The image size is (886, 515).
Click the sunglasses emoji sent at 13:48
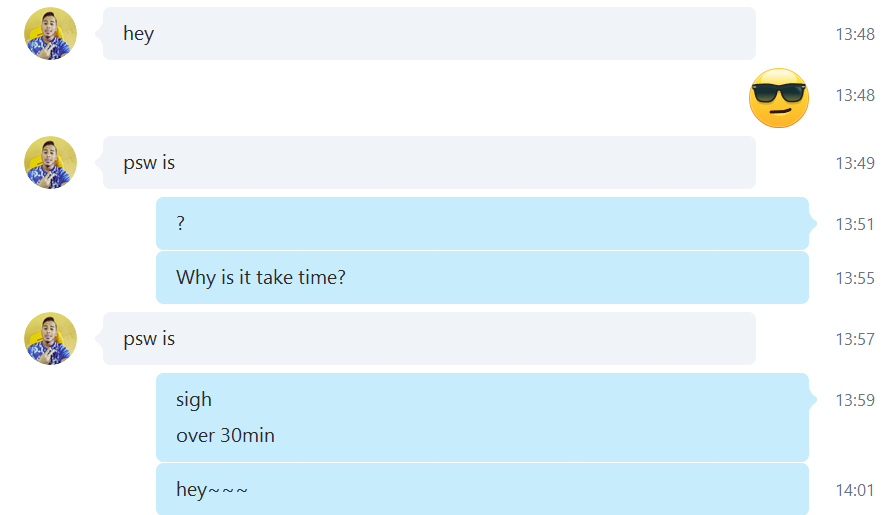(779, 98)
